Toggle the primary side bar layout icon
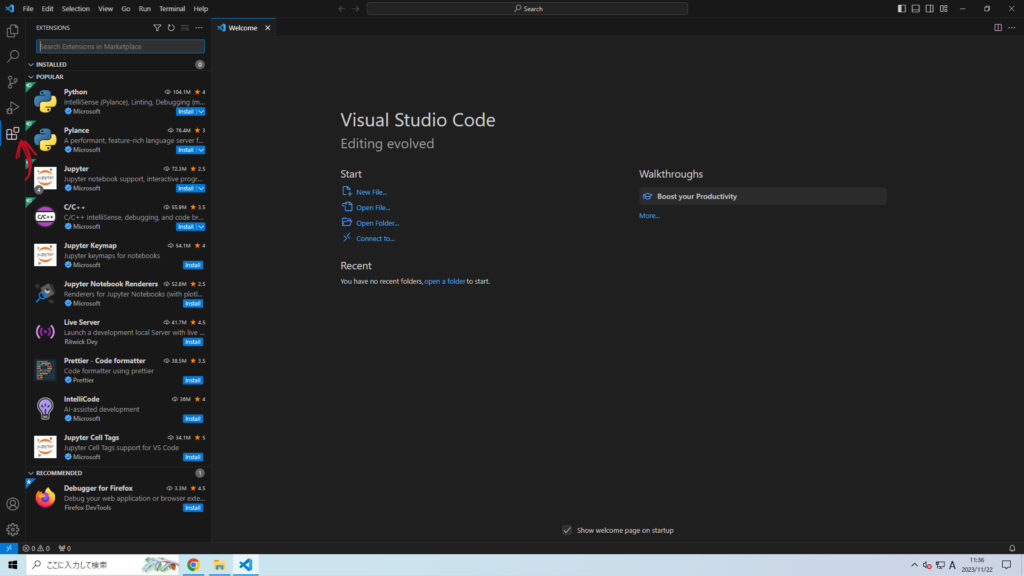 click(x=902, y=8)
